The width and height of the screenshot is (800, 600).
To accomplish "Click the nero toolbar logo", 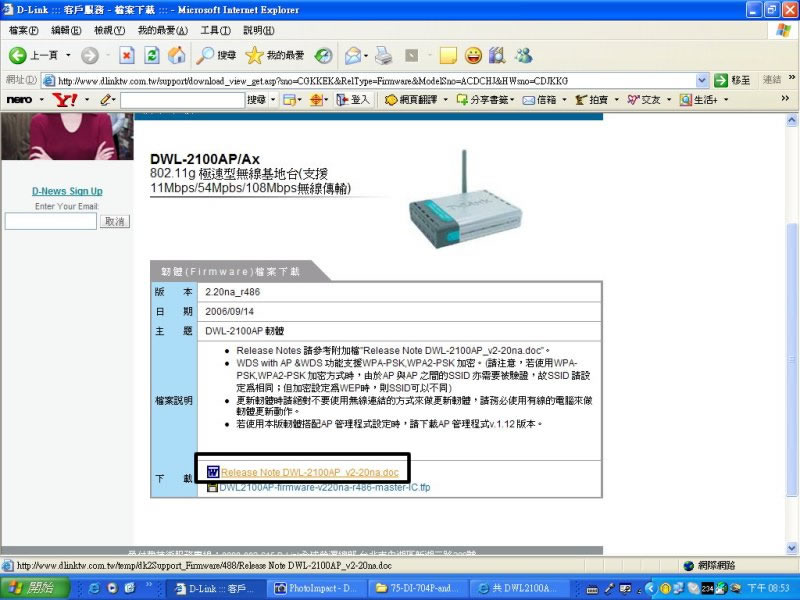I will 19,99.
